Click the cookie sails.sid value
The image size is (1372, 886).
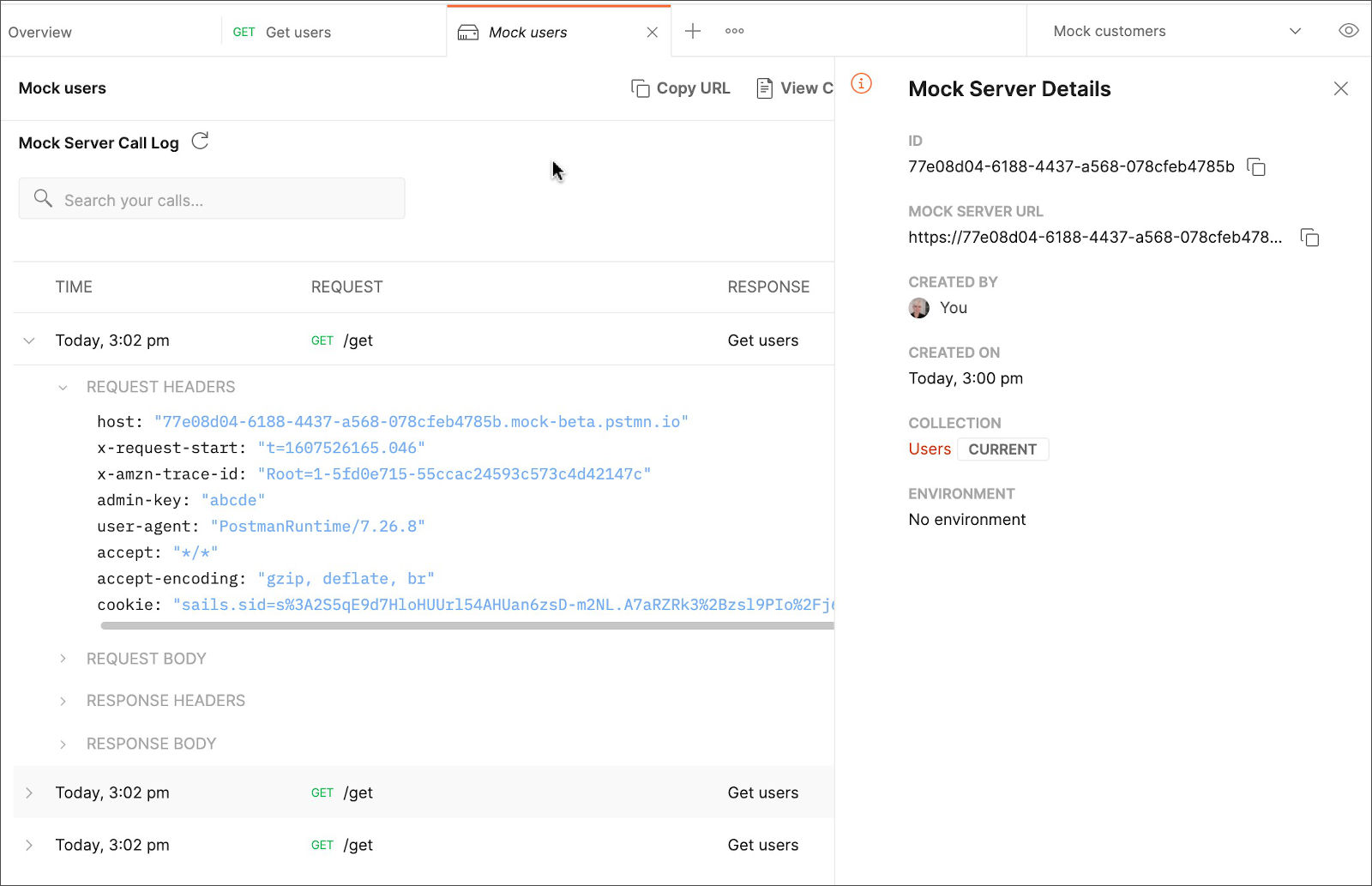(x=503, y=605)
